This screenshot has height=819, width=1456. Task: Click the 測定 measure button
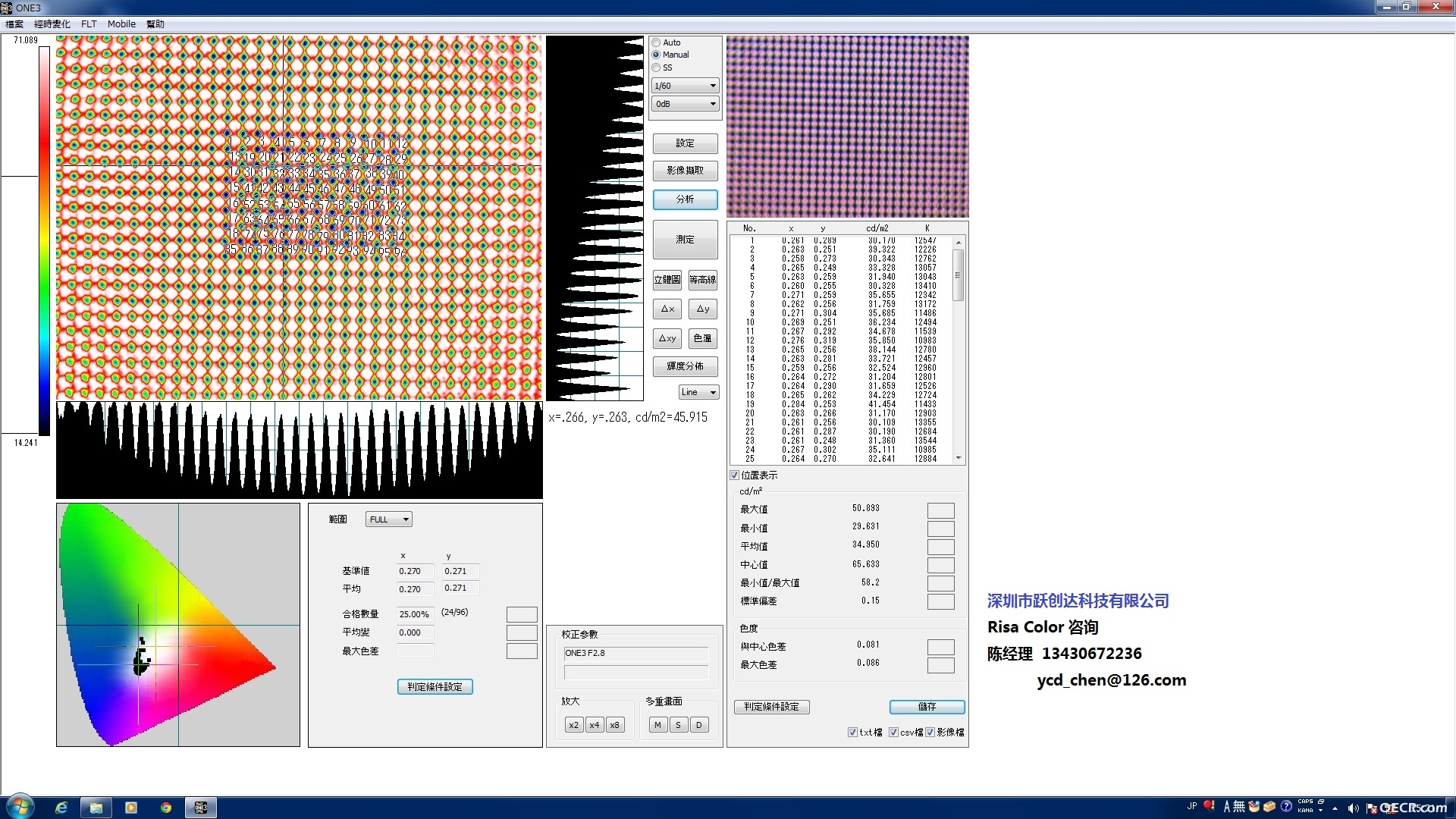[x=686, y=240]
